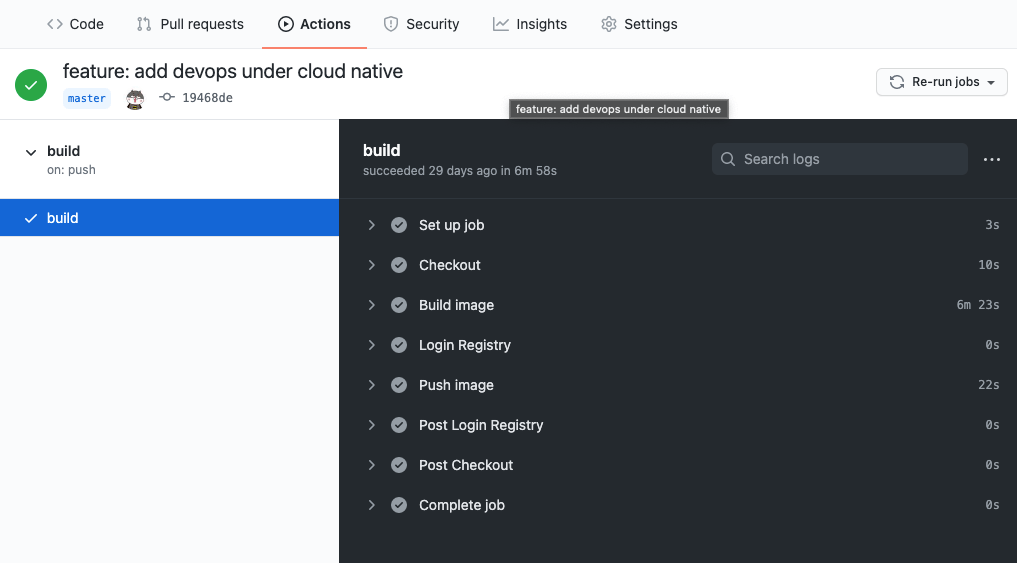Click the commit hash 19468de
Image resolution: width=1017 pixels, height=563 pixels.
[x=207, y=98]
